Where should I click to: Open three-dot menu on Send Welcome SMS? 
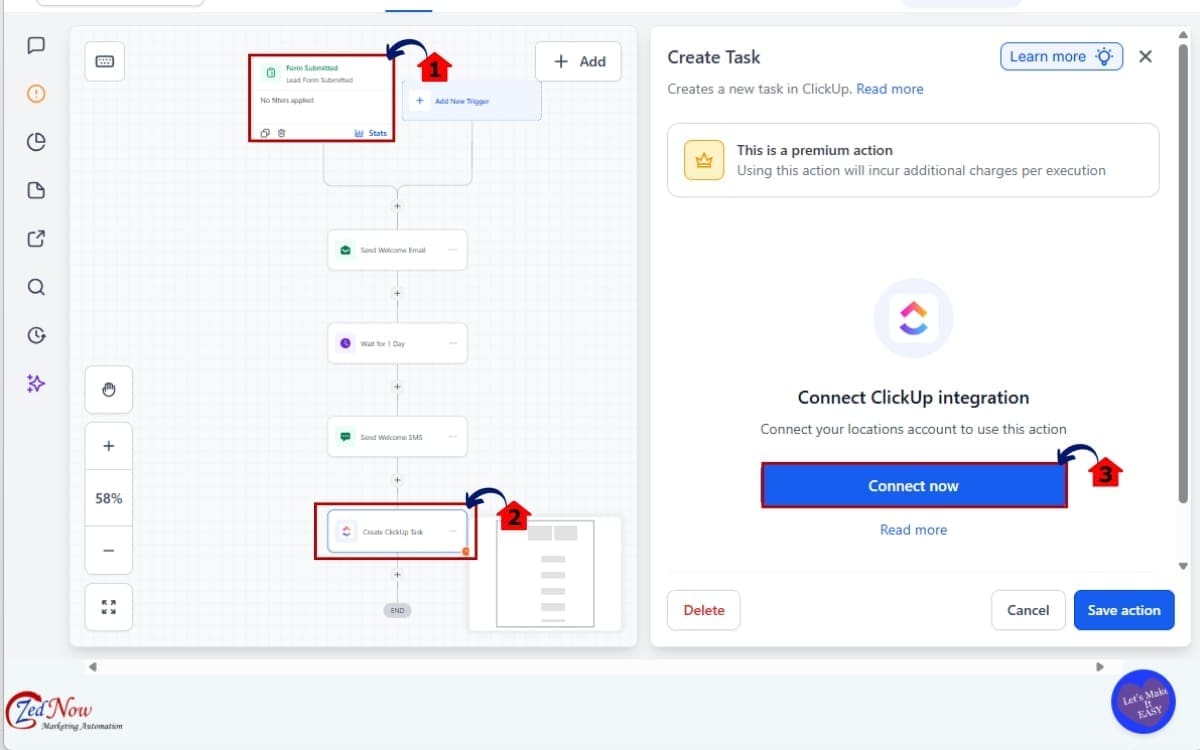pyautogui.click(x=452, y=437)
